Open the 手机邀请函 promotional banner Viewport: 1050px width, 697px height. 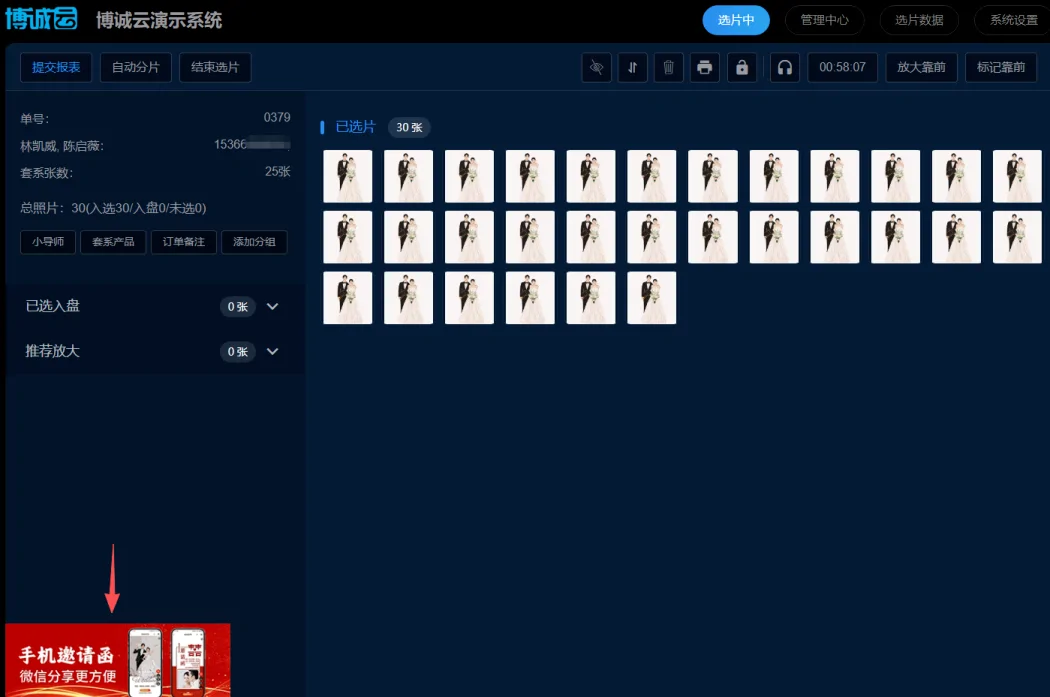pos(117,659)
